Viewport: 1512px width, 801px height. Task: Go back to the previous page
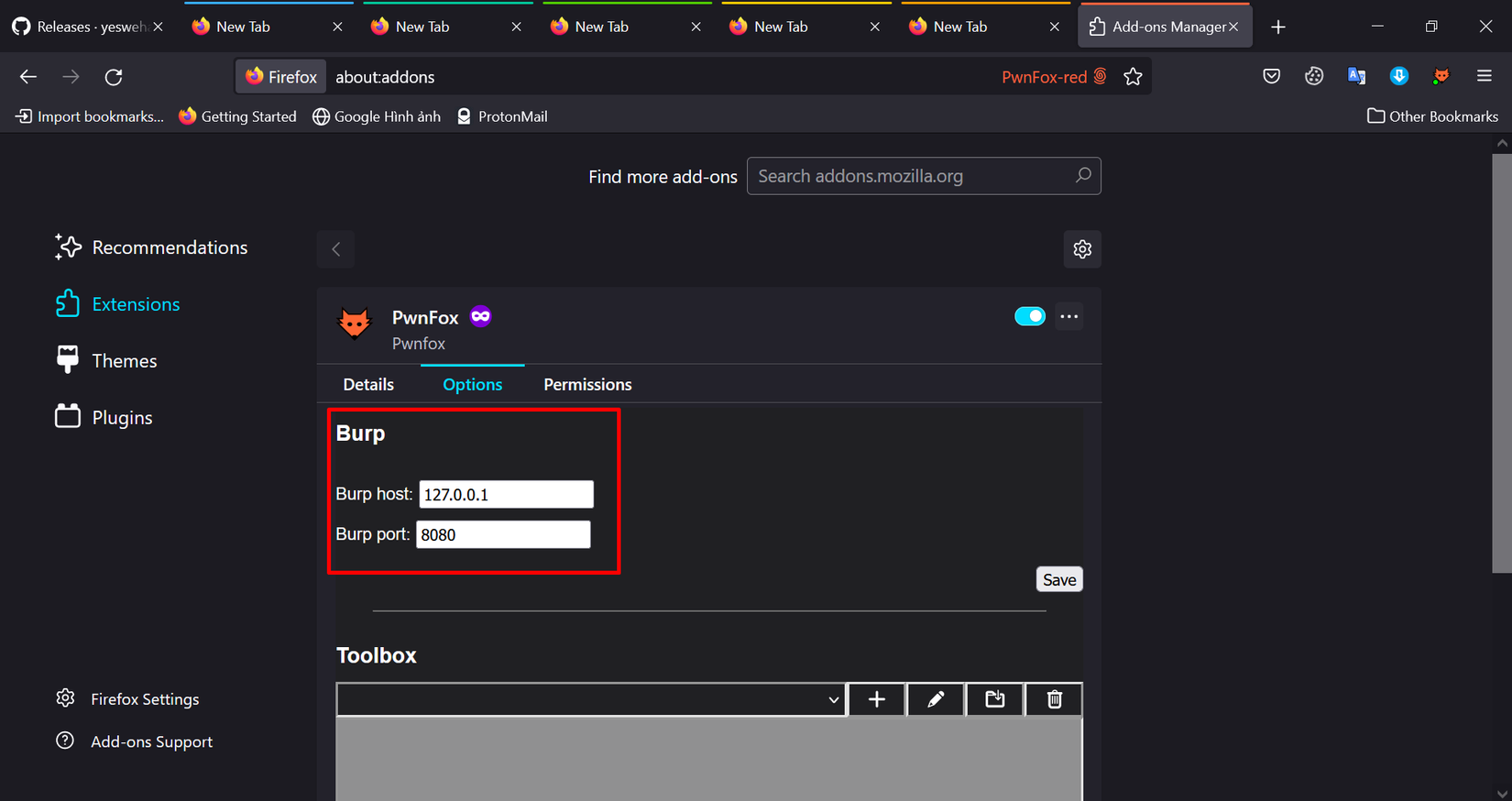tap(28, 77)
